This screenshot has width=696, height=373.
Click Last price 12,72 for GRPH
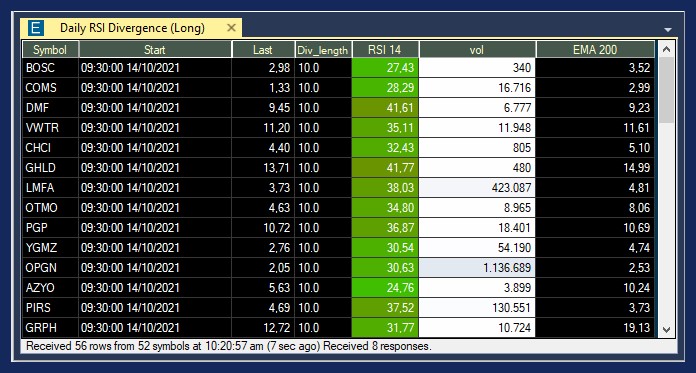263,327
